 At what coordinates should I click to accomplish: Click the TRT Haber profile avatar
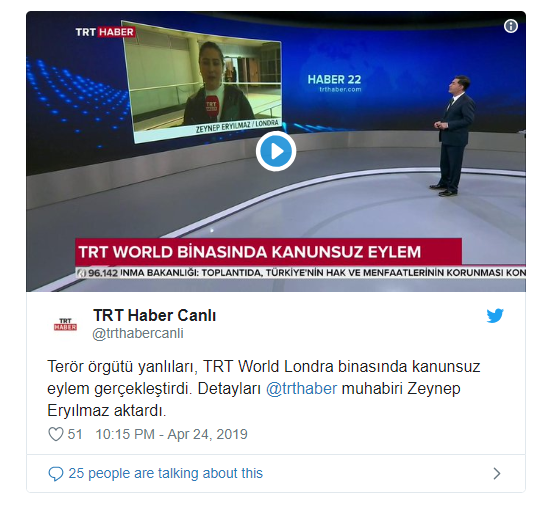pyautogui.click(x=65, y=325)
